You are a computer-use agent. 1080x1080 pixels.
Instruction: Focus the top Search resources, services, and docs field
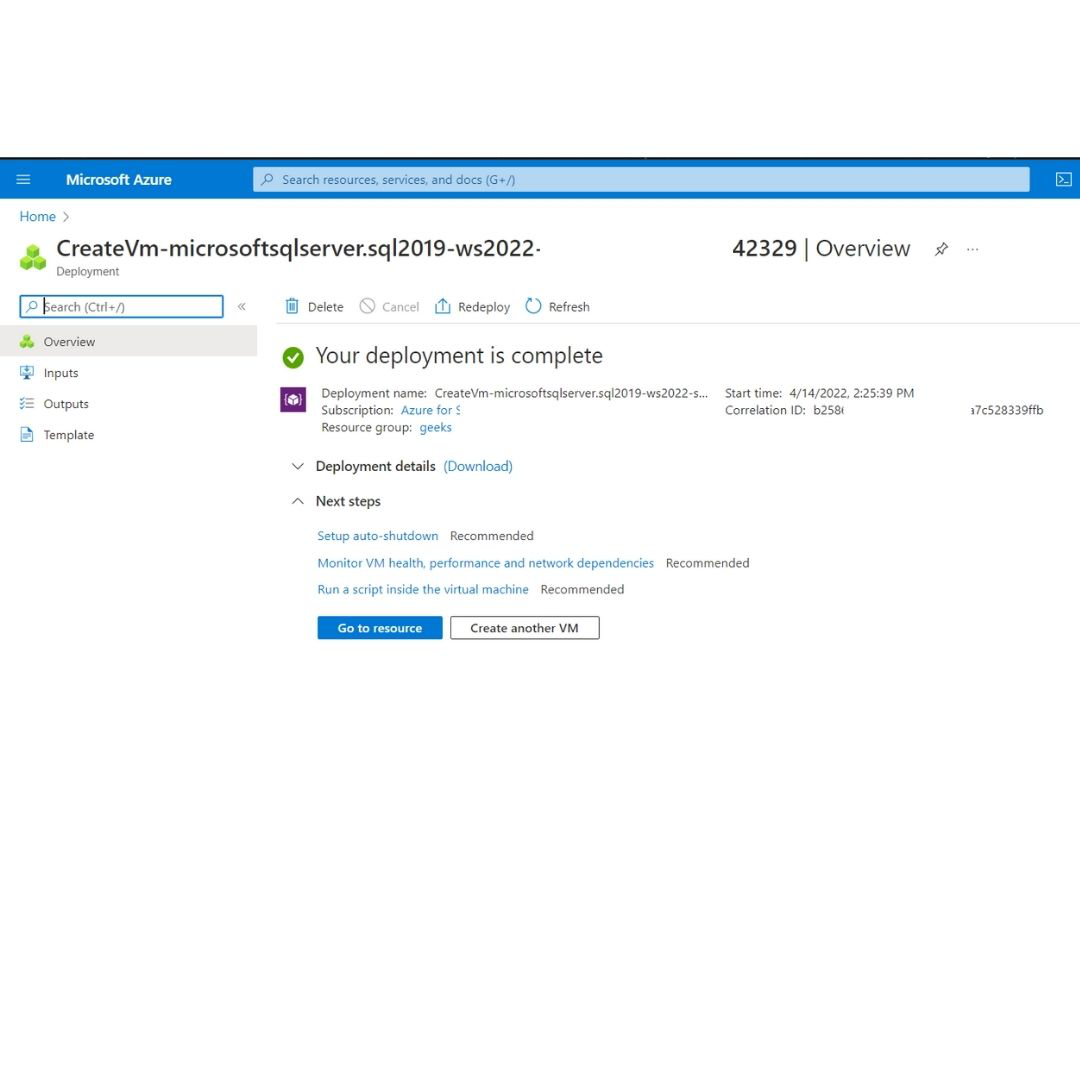coord(641,180)
